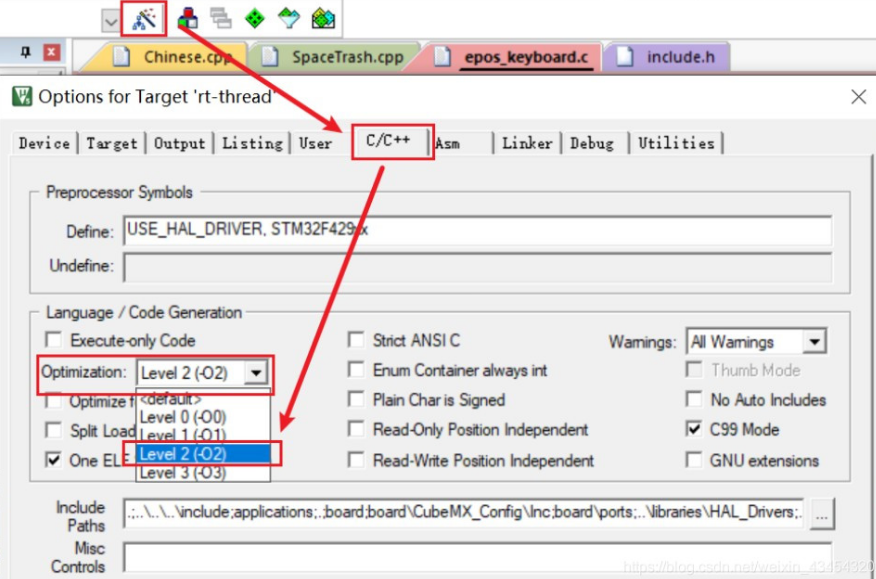Click the pin icon on the side panel
The image size is (876, 579).
pos(26,52)
